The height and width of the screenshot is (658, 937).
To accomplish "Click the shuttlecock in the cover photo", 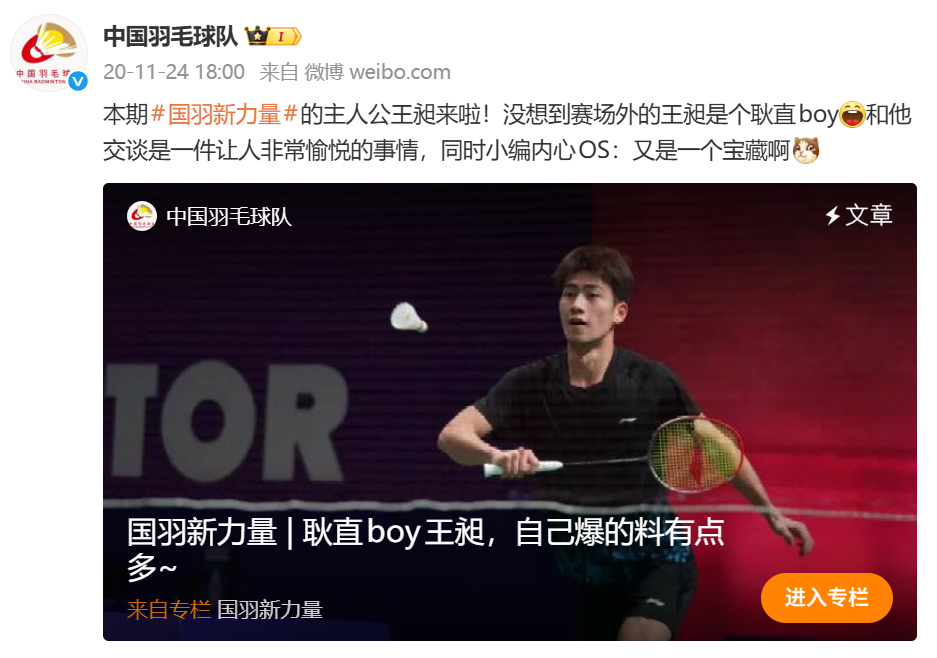I will (x=409, y=317).
